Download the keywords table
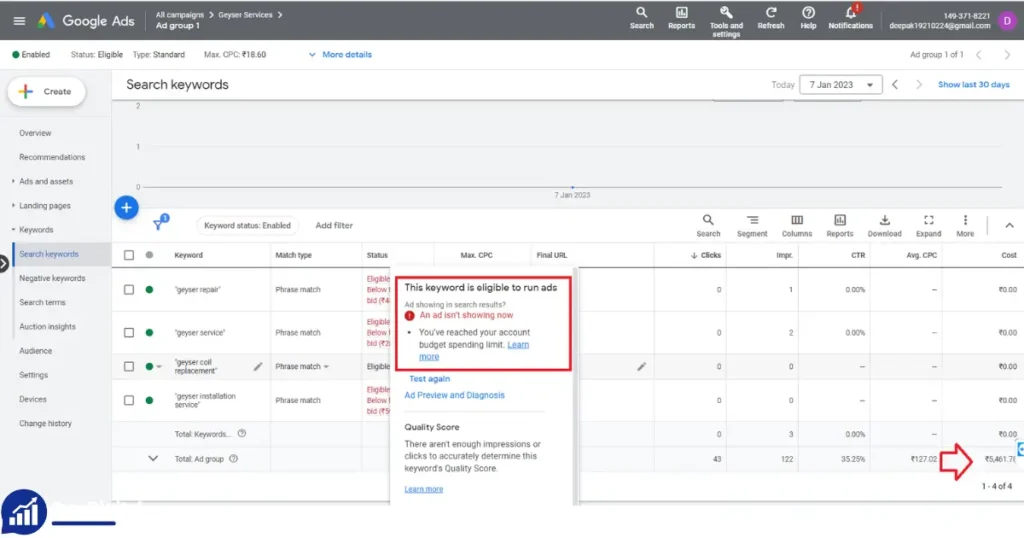The height and width of the screenshot is (538, 1024). (884, 226)
